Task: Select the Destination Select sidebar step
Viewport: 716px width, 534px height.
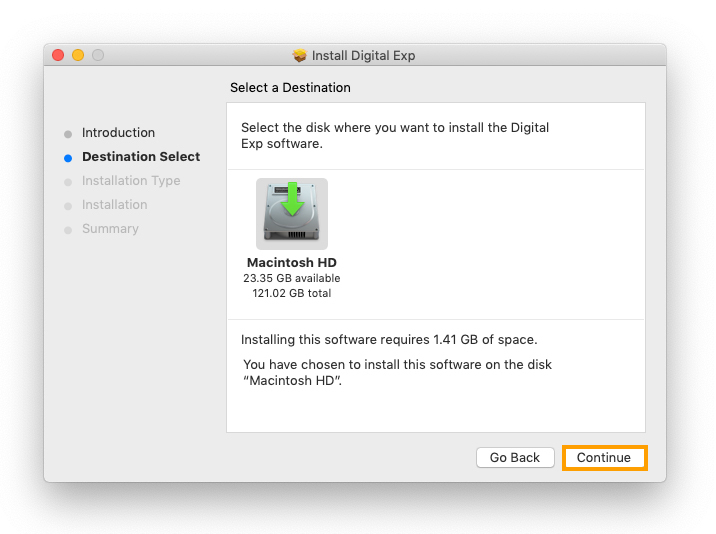Action: [141, 157]
